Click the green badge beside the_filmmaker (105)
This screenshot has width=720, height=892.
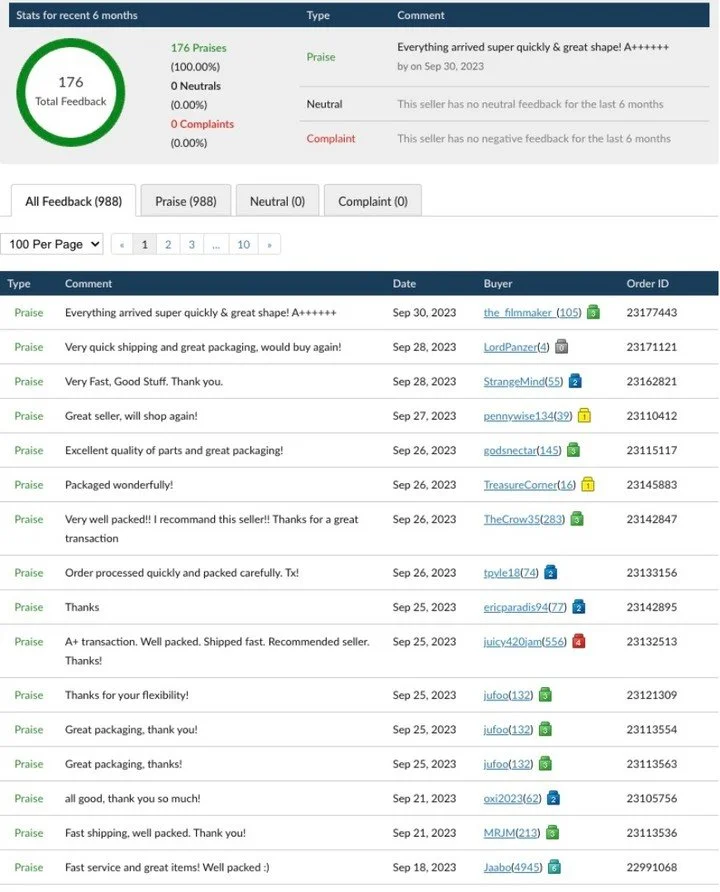(593, 312)
